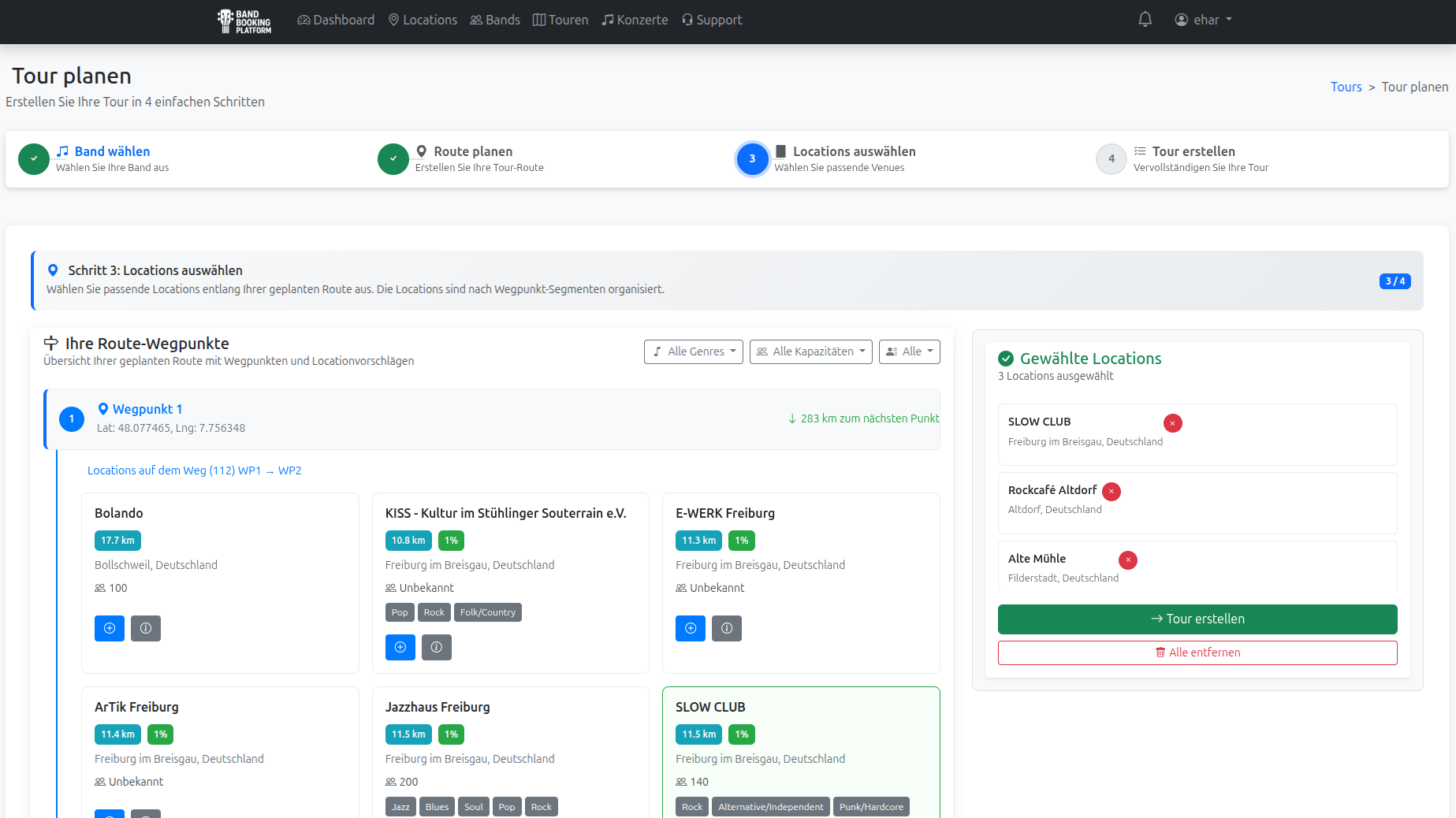Image resolution: width=1456 pixels, height=818 pixels.
Task: Open the ehar user menu
Action: [x=1203, y=20]
